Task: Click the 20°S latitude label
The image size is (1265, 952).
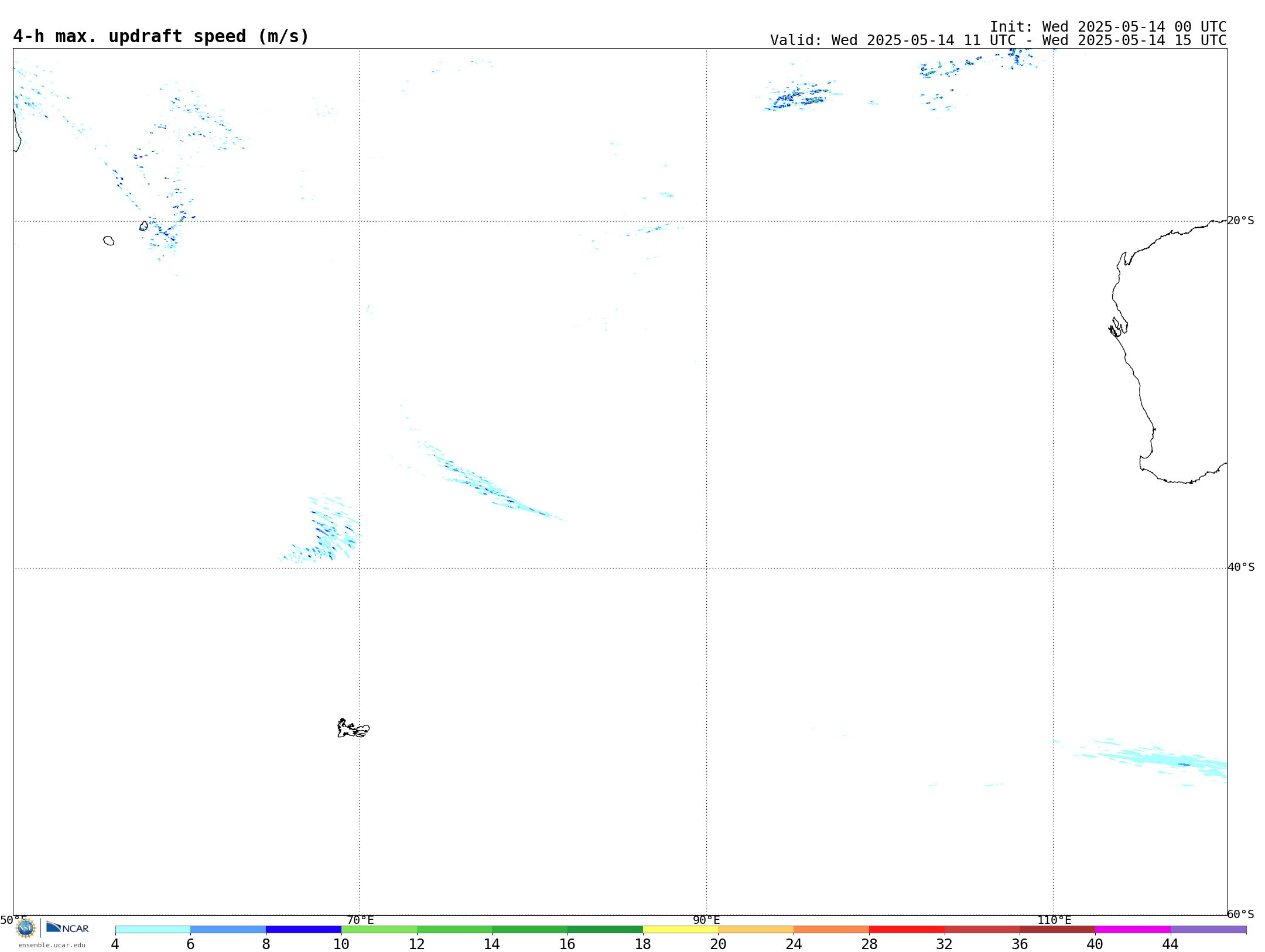Action: [x=1240, y=220]
